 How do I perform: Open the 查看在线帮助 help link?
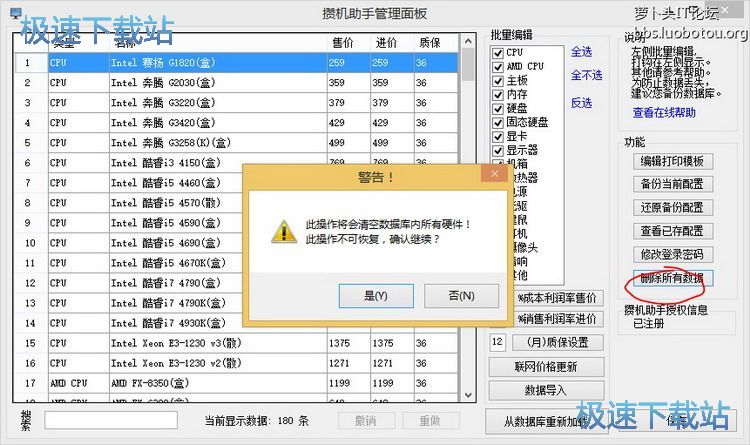664,113
